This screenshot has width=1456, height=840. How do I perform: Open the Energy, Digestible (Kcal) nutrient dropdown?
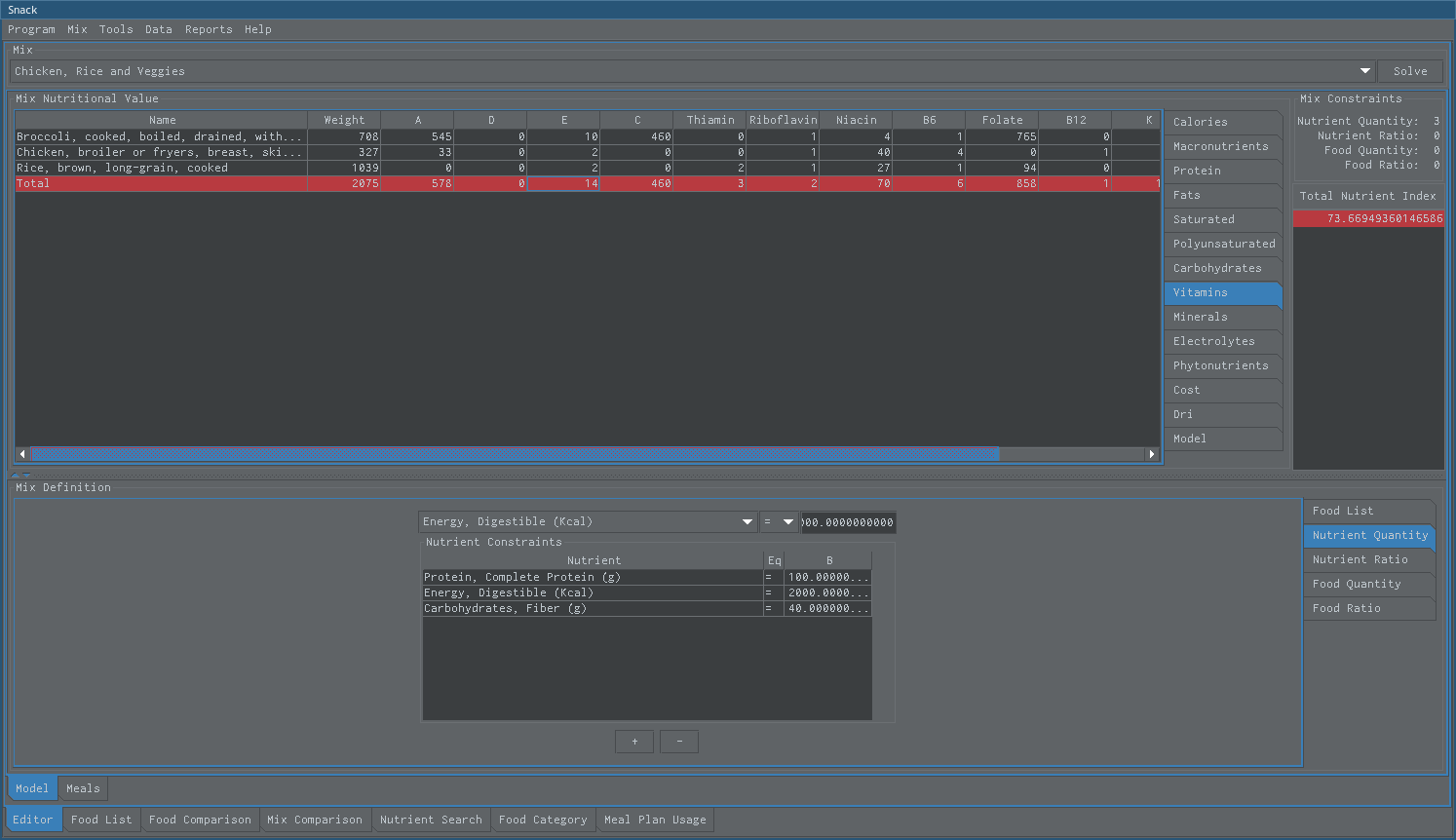tap(588, 521)
